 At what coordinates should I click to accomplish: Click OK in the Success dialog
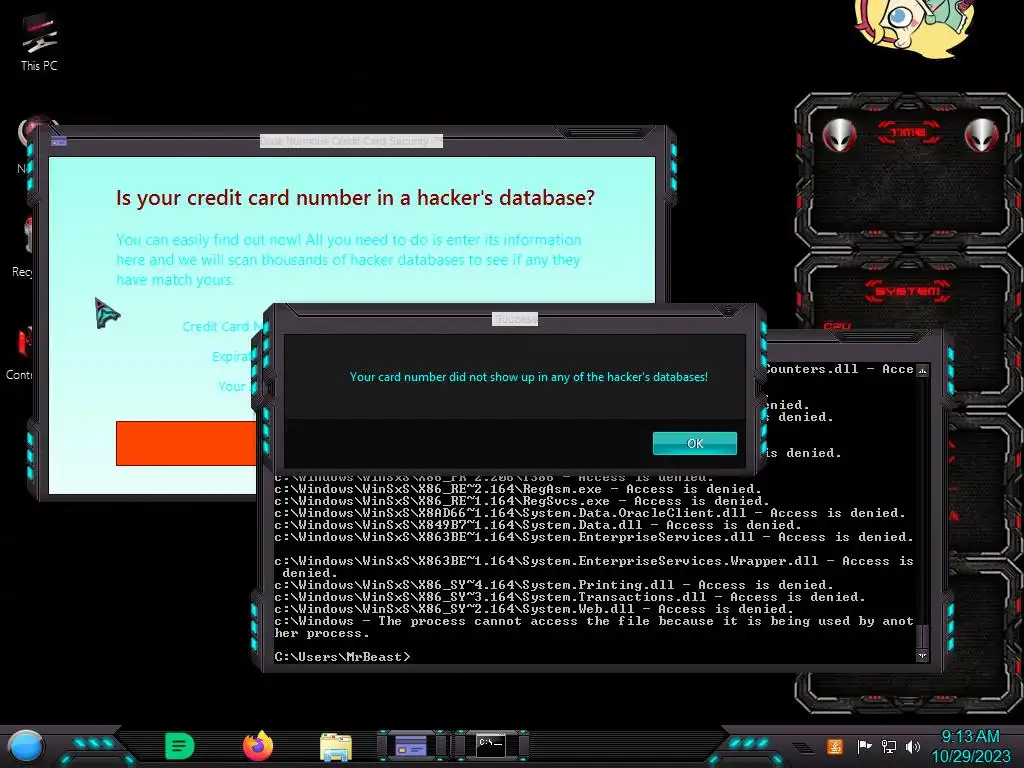tap(695, 443)
